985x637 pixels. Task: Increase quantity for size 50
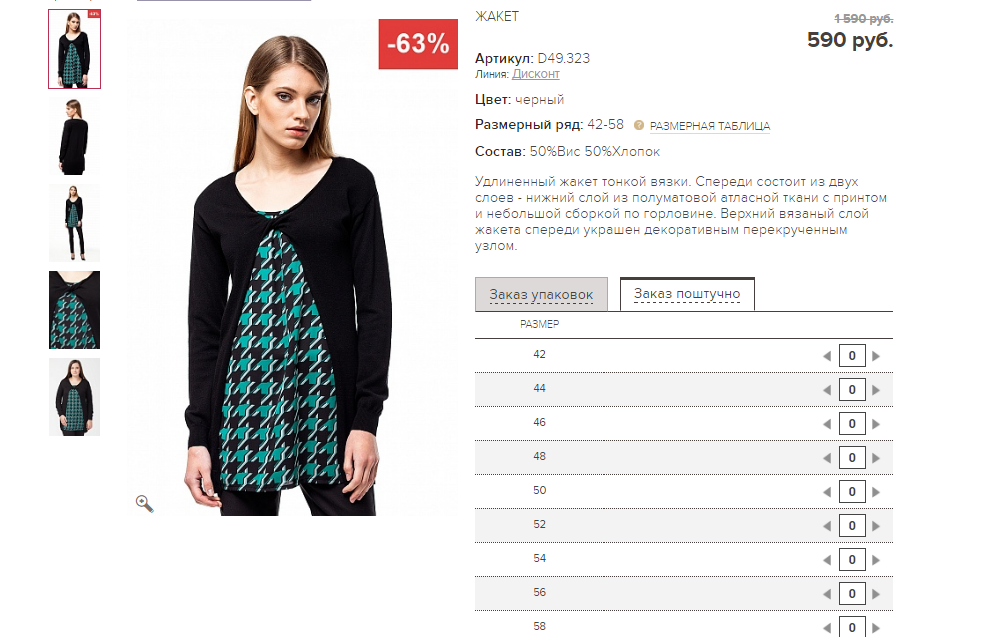pyautogui.click(x=876, y=492)
